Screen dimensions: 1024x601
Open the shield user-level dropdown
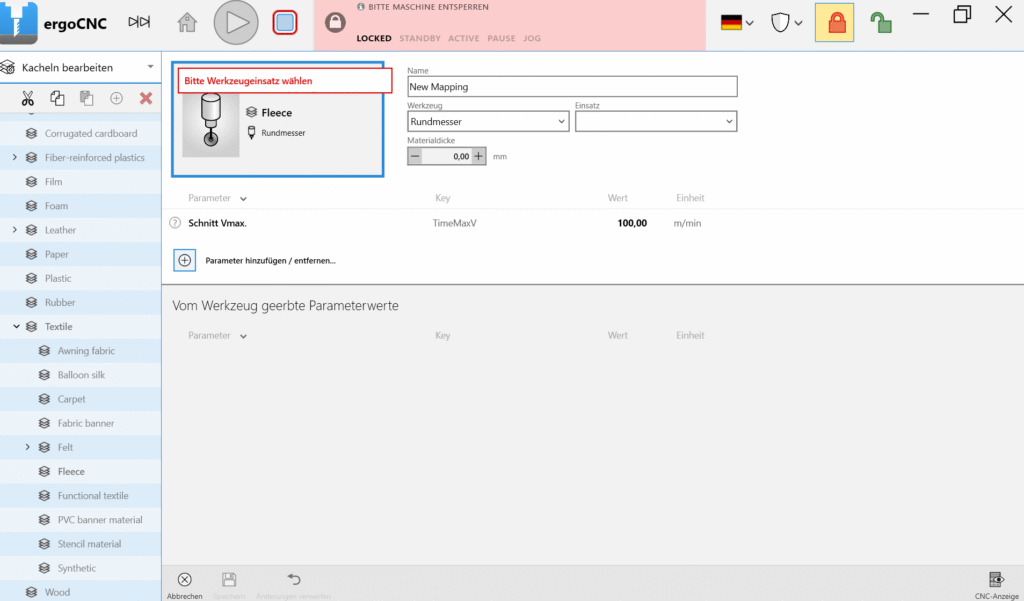point(786,22)
